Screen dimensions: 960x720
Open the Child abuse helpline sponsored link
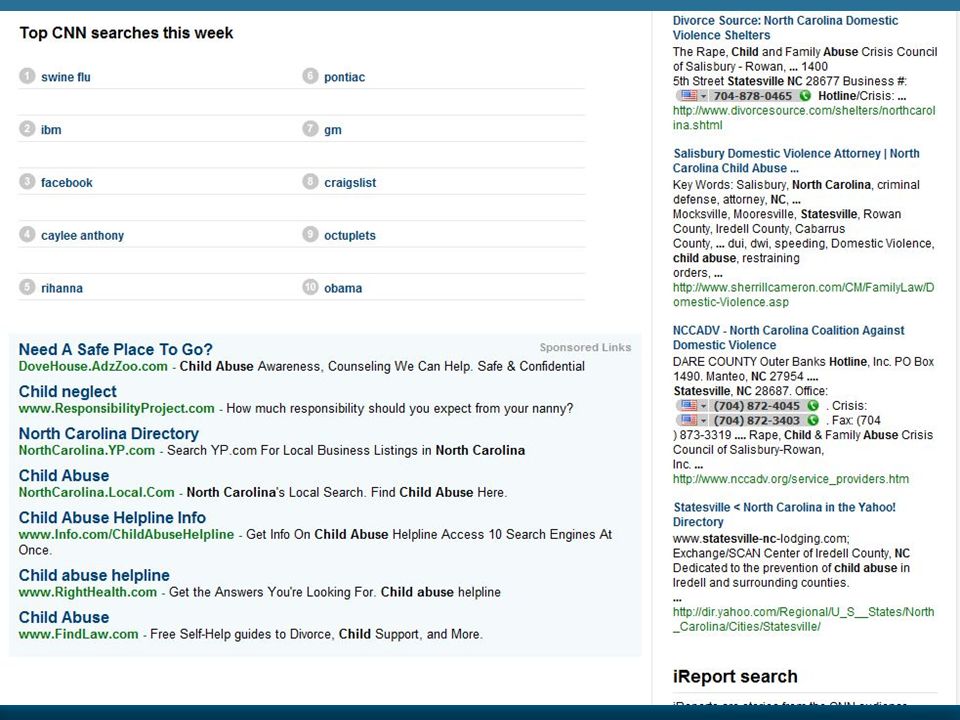pyautogui.click(x=94, y=575)
